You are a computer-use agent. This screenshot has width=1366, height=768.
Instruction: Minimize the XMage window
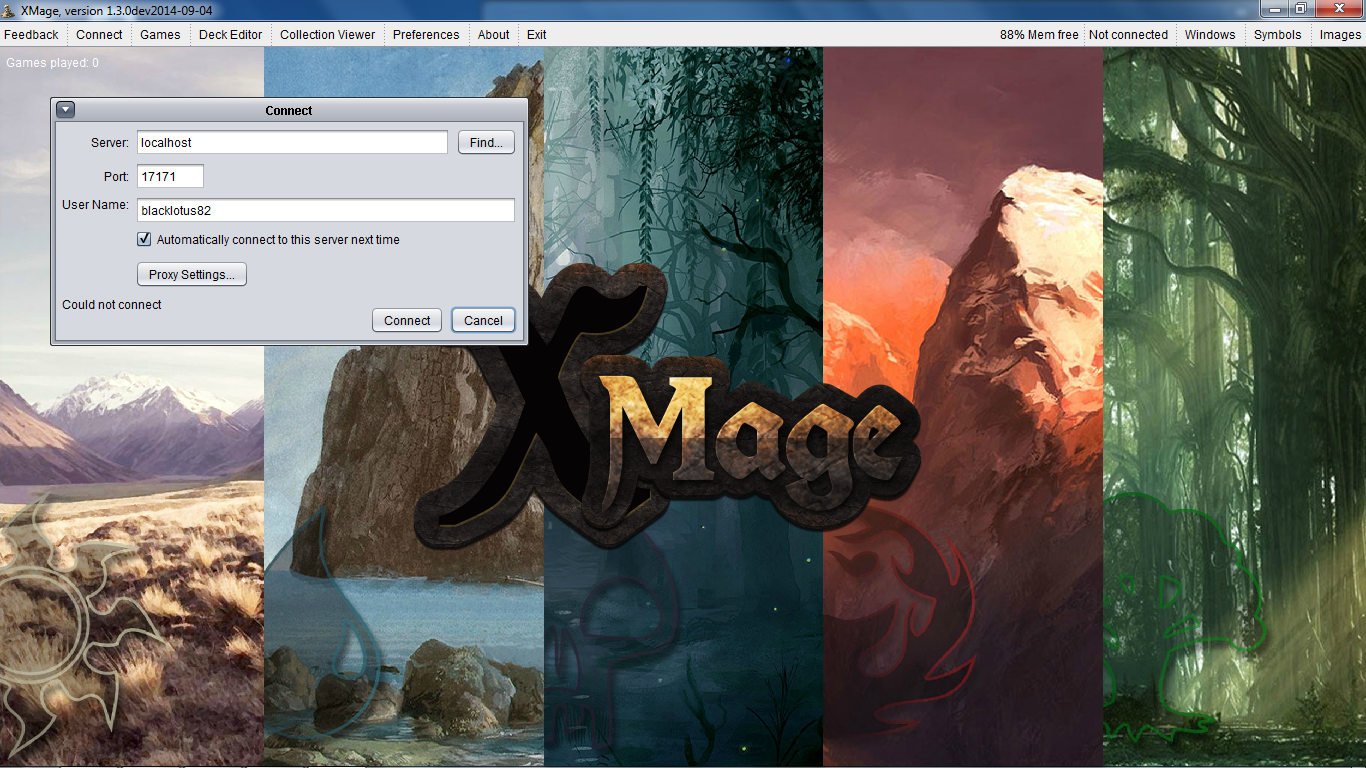(1274, 9)
